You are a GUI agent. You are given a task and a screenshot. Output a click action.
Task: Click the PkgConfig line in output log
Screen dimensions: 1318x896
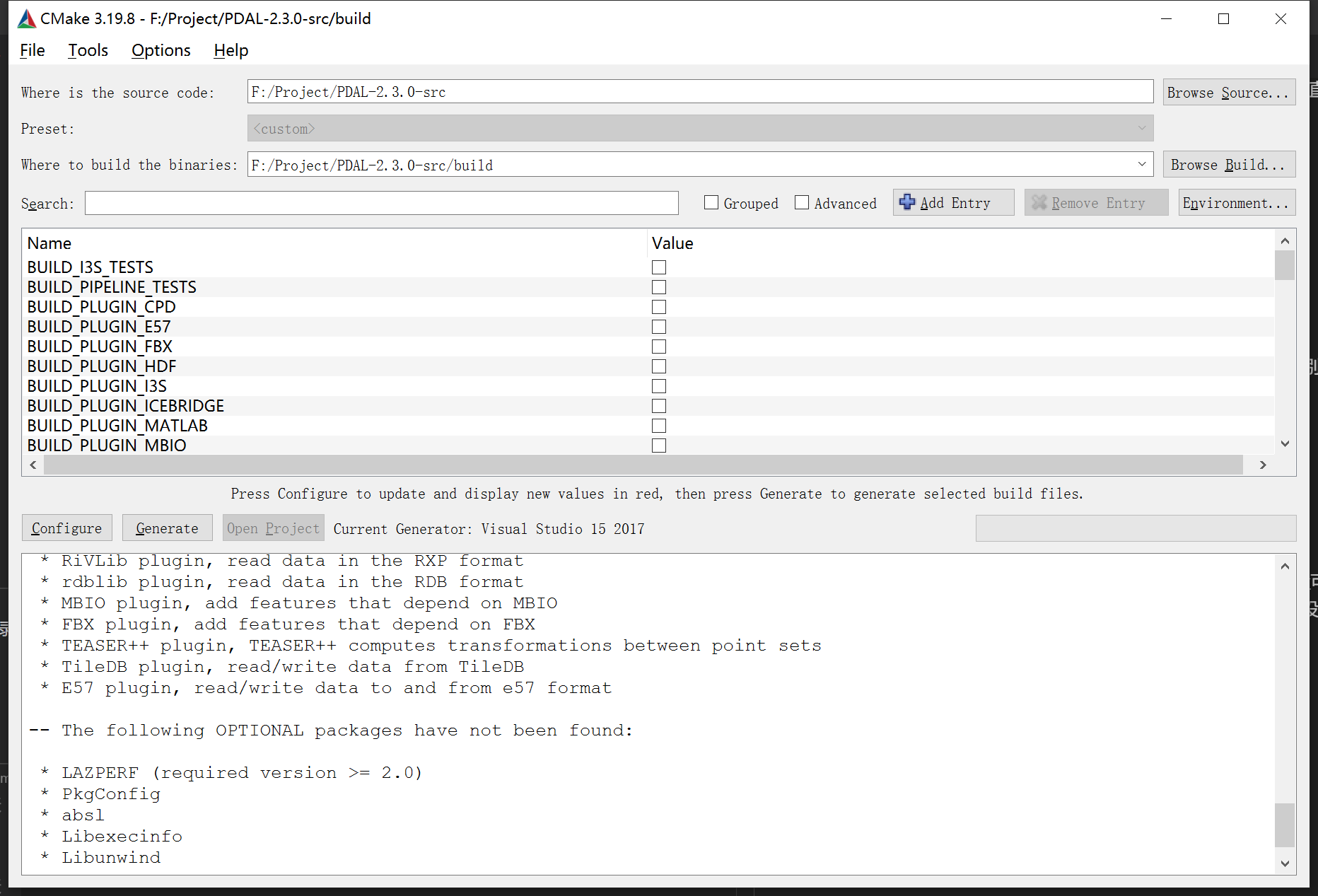pos(100,794)
